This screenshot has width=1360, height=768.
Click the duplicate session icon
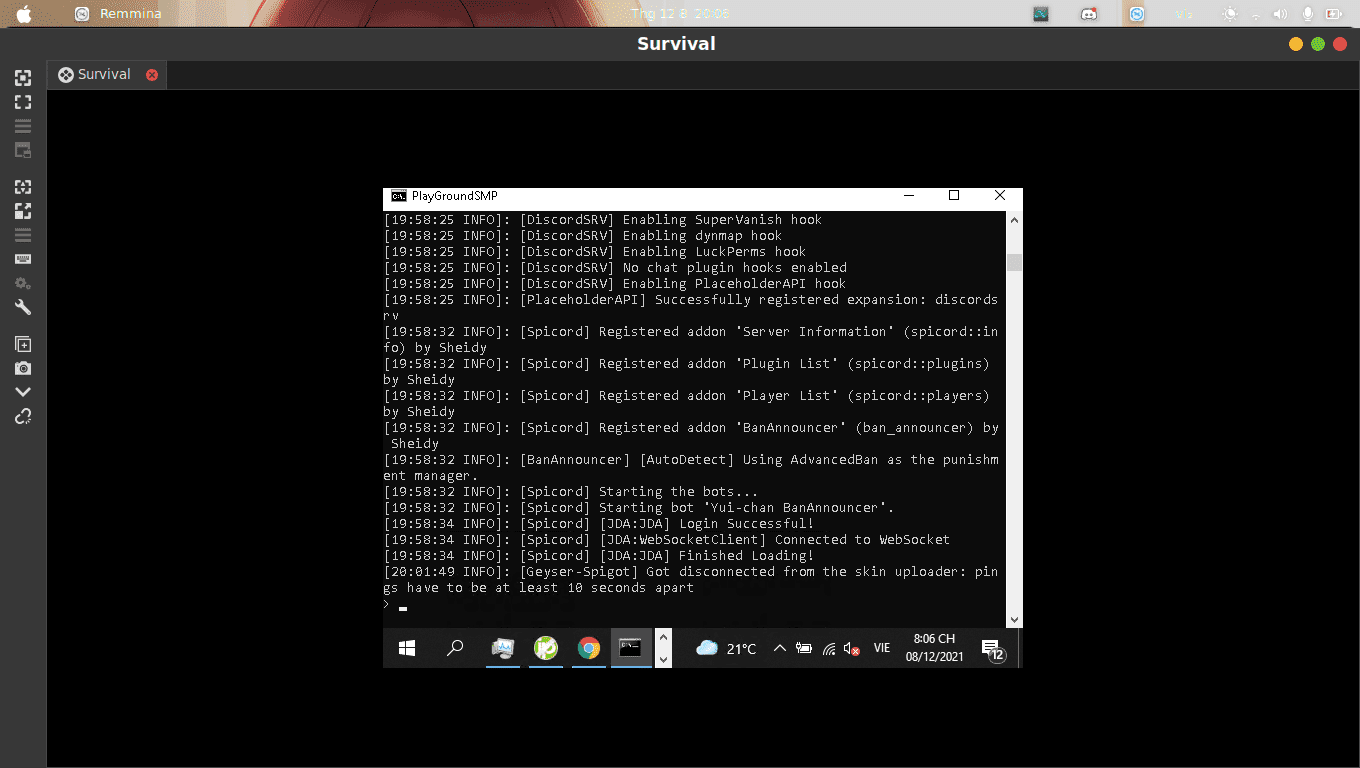pos(22,344)
